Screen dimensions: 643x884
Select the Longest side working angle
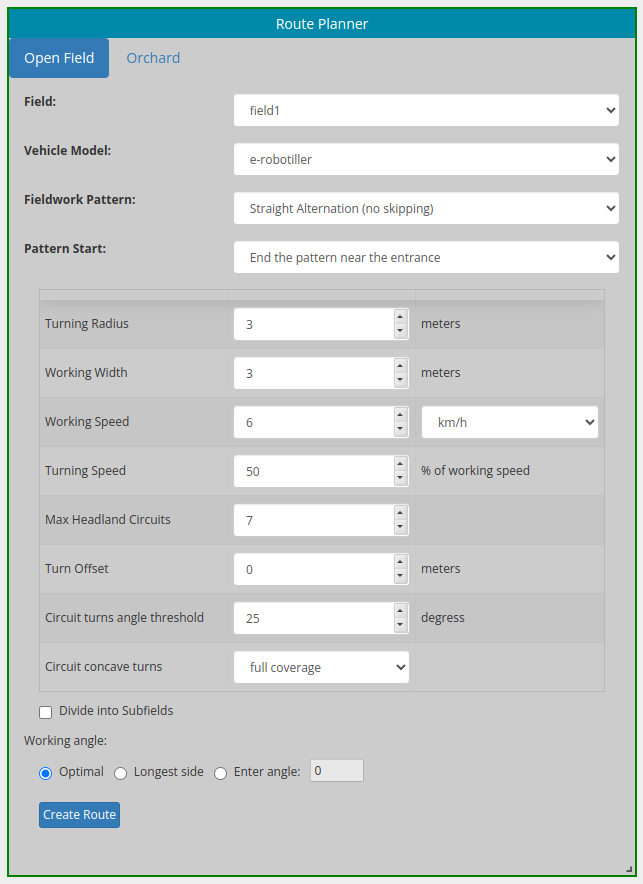pyautogui.click(x=120, y=773)
